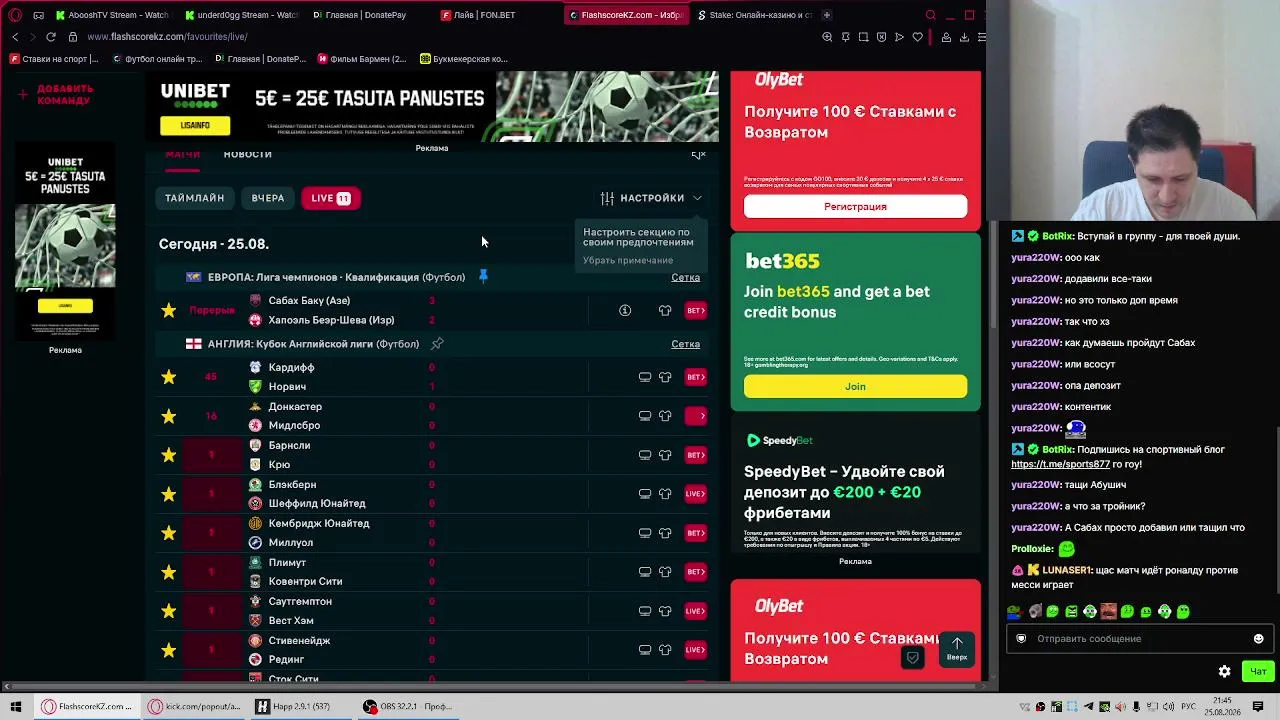
Task: Toggle favorite star for Кардифф vs Норвич
Action: click(168, 377)
